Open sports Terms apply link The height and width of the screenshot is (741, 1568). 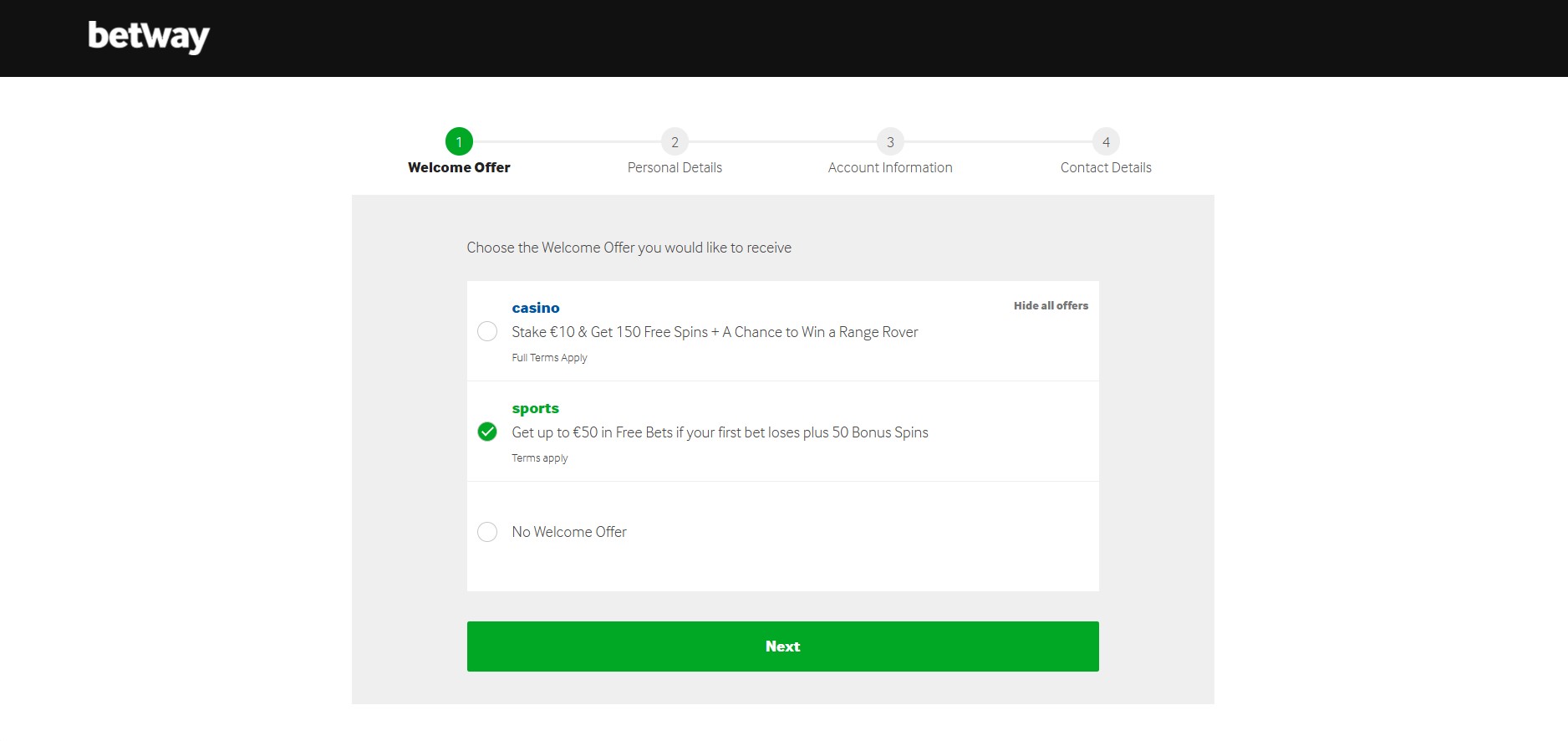[x=539, y=458]
